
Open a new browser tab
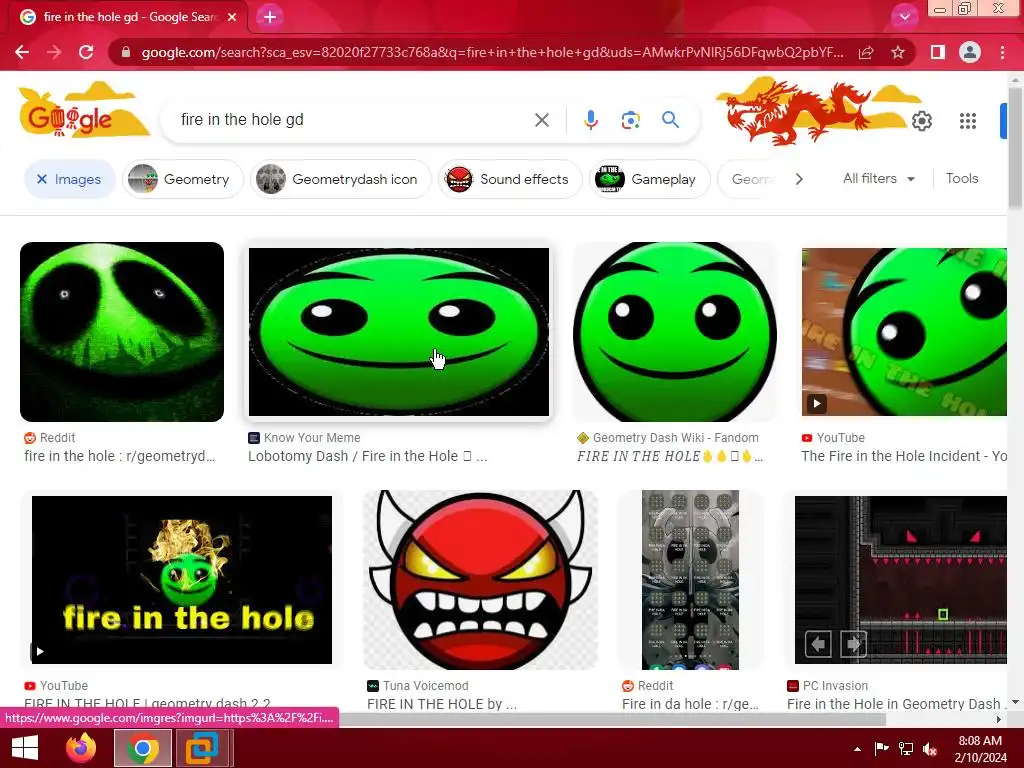[270, 17]
